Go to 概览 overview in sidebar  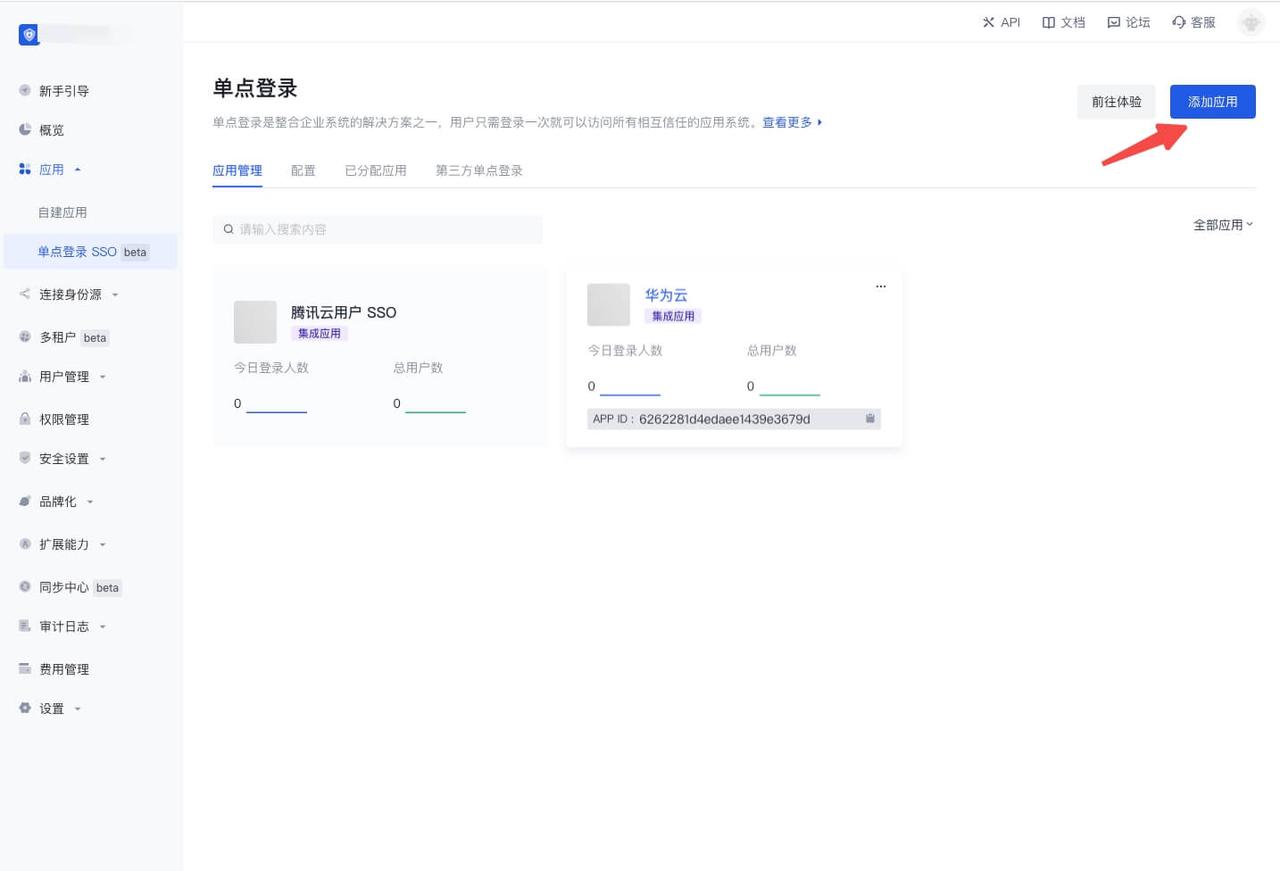click(x=51, y=130)
